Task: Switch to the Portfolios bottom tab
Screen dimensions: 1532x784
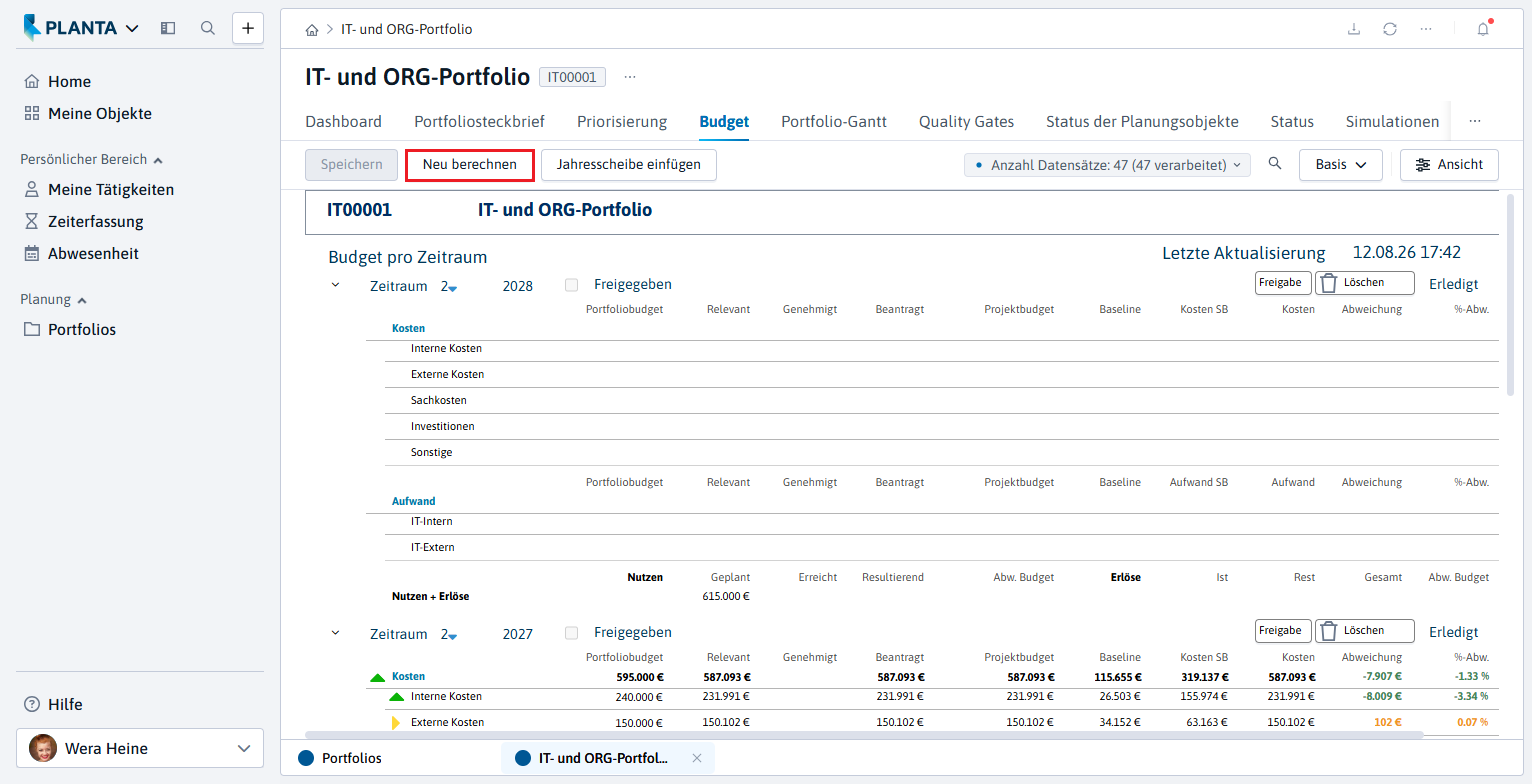Action: point(340,758)
